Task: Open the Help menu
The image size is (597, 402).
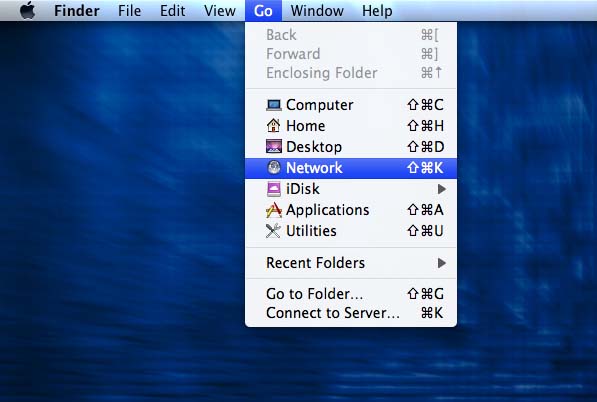Action: coord(377,11)
